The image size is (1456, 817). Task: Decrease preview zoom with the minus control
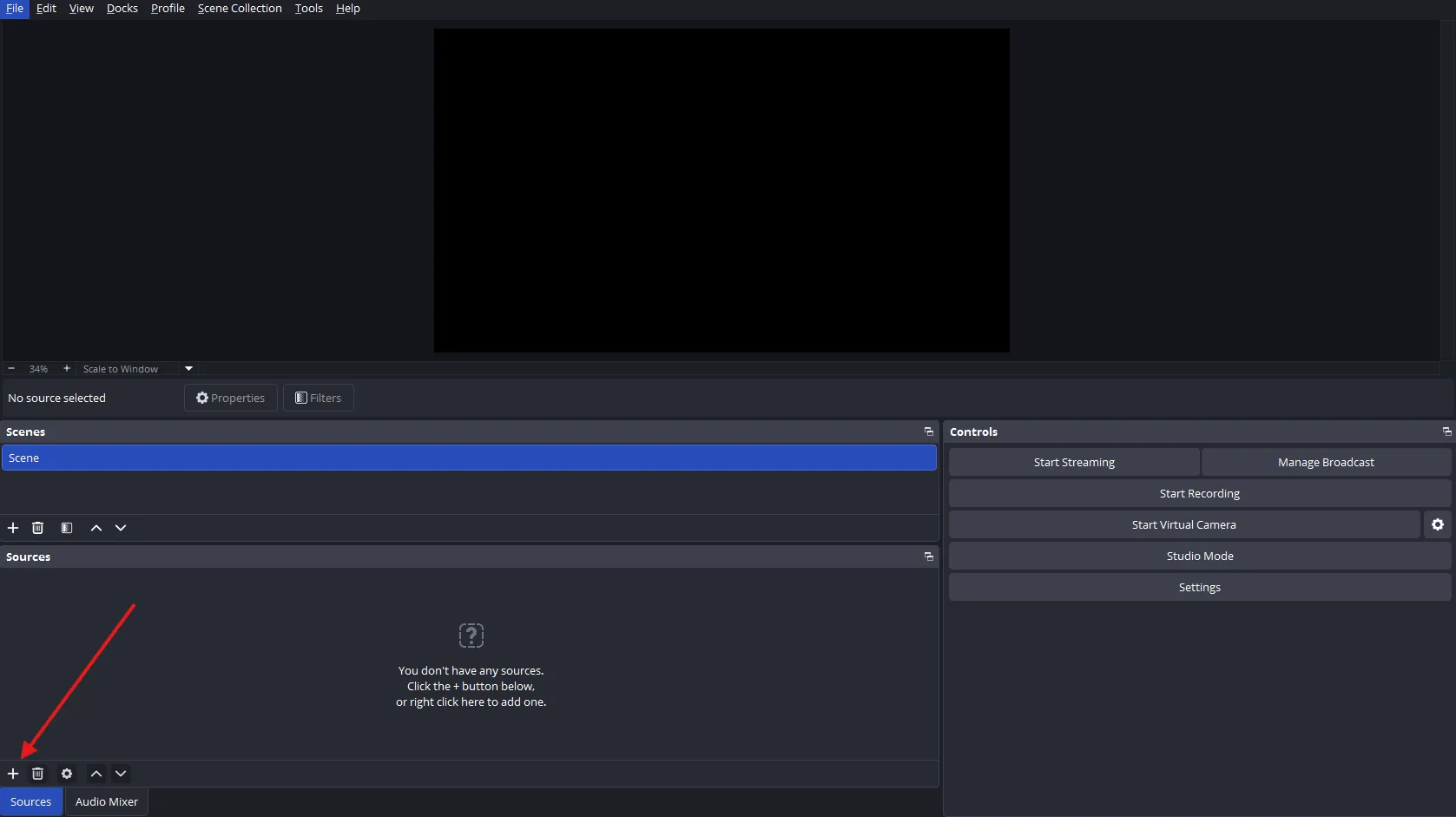click(x=11, y=368)
